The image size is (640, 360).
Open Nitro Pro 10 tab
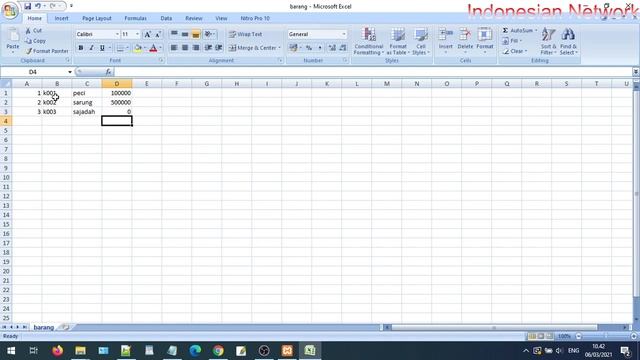255,18
